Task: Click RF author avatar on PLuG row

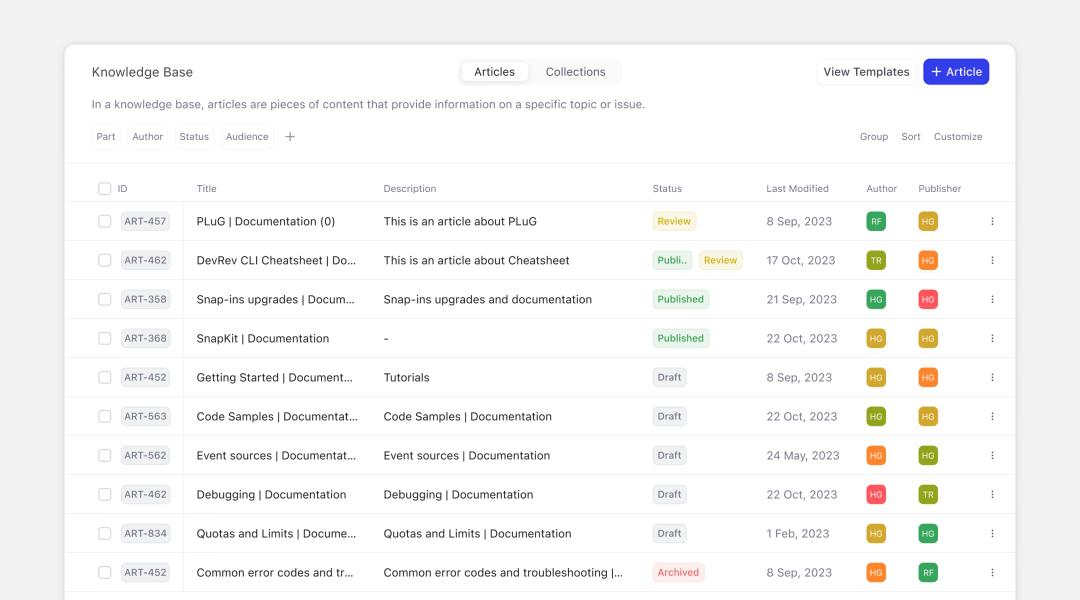Action: pyautogui.click(x=876, y=221)
